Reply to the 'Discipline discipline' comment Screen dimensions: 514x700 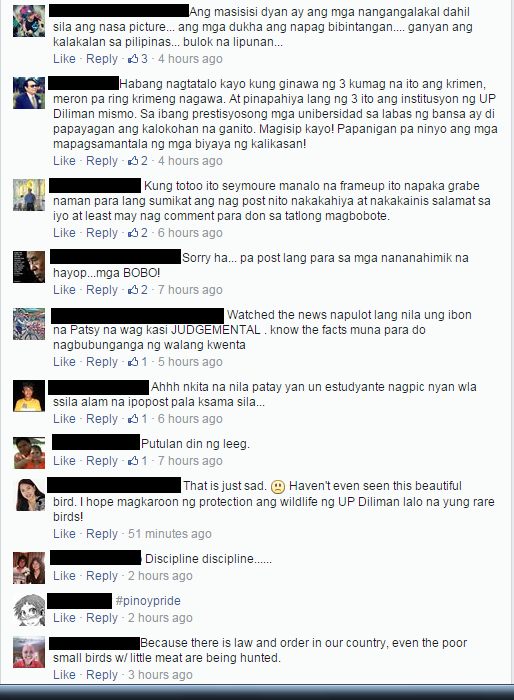102,575
